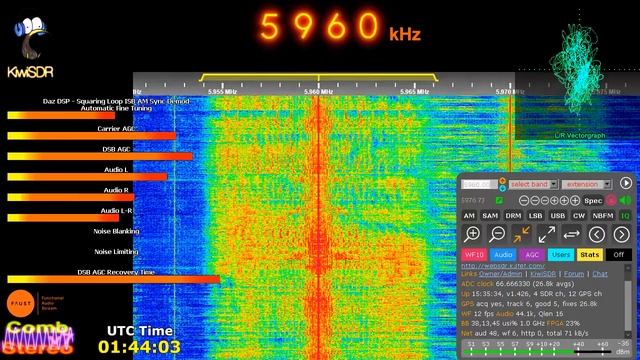Select NBFM mode
The height and width of the screenshot is (360, 640).
(603, 216)
